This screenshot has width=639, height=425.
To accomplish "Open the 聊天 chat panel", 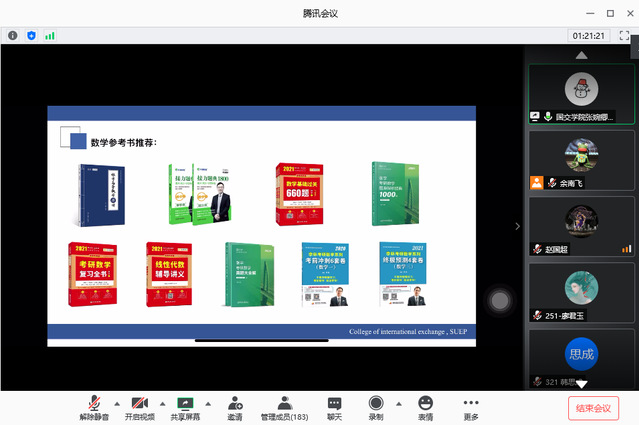I will point(334,408).
